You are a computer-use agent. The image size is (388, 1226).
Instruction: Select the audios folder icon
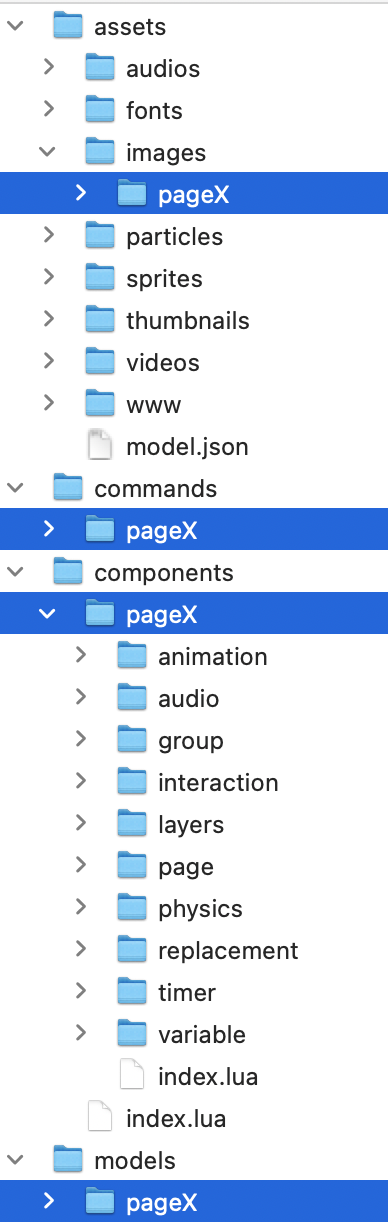point(100,68)
